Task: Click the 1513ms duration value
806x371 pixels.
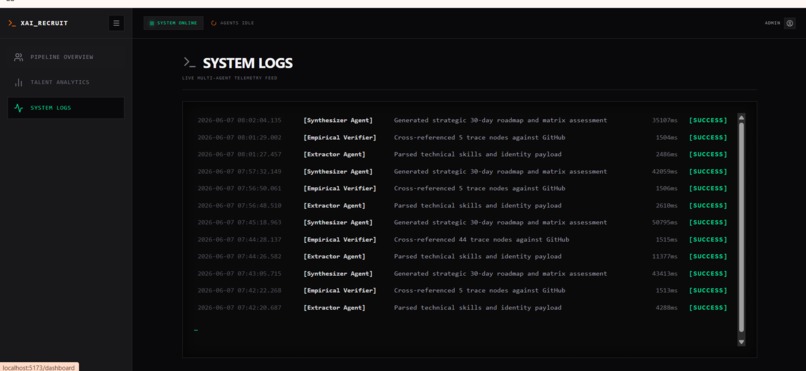Action: (x=667, y=290)
